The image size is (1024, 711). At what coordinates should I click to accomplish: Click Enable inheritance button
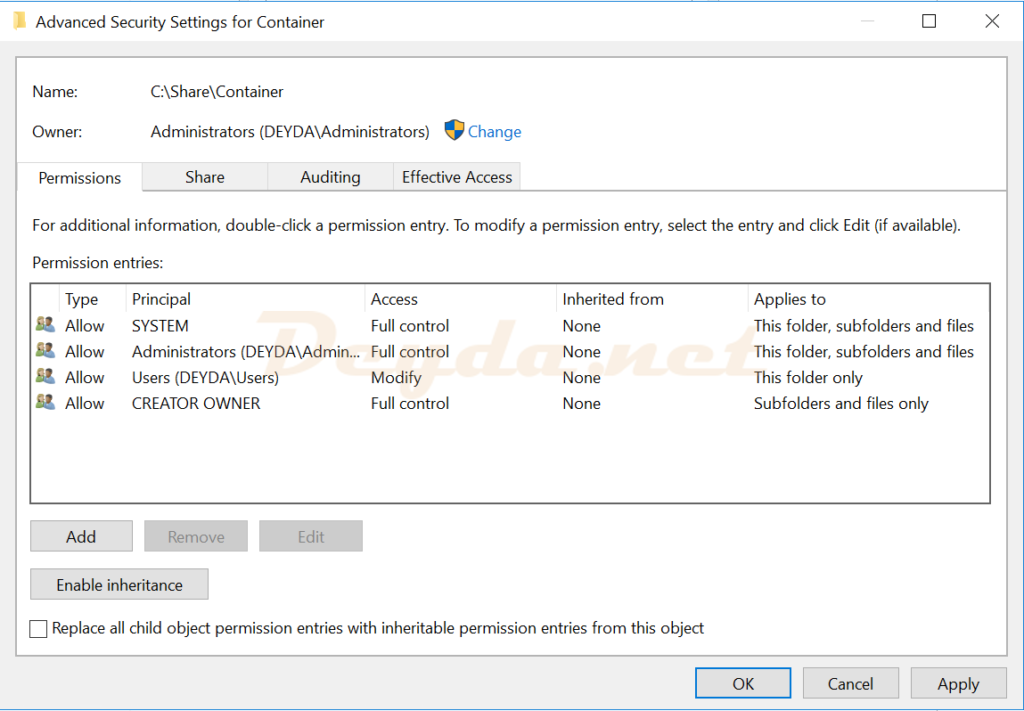pos(119,585)
